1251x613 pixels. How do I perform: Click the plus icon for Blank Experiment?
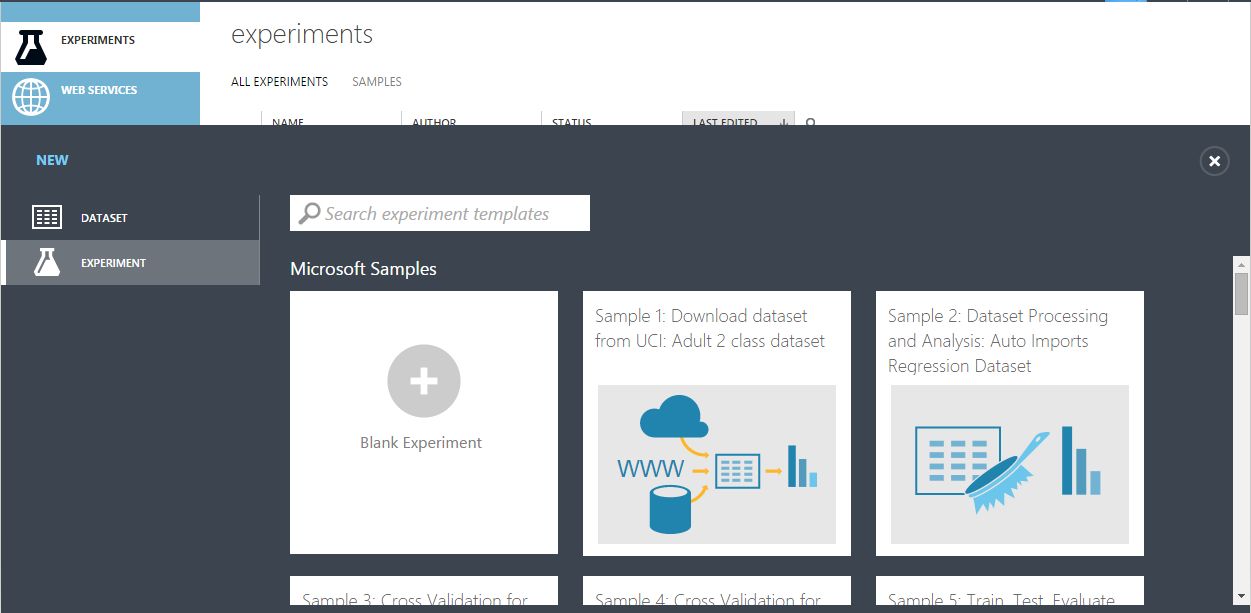(x=424, y=380)
